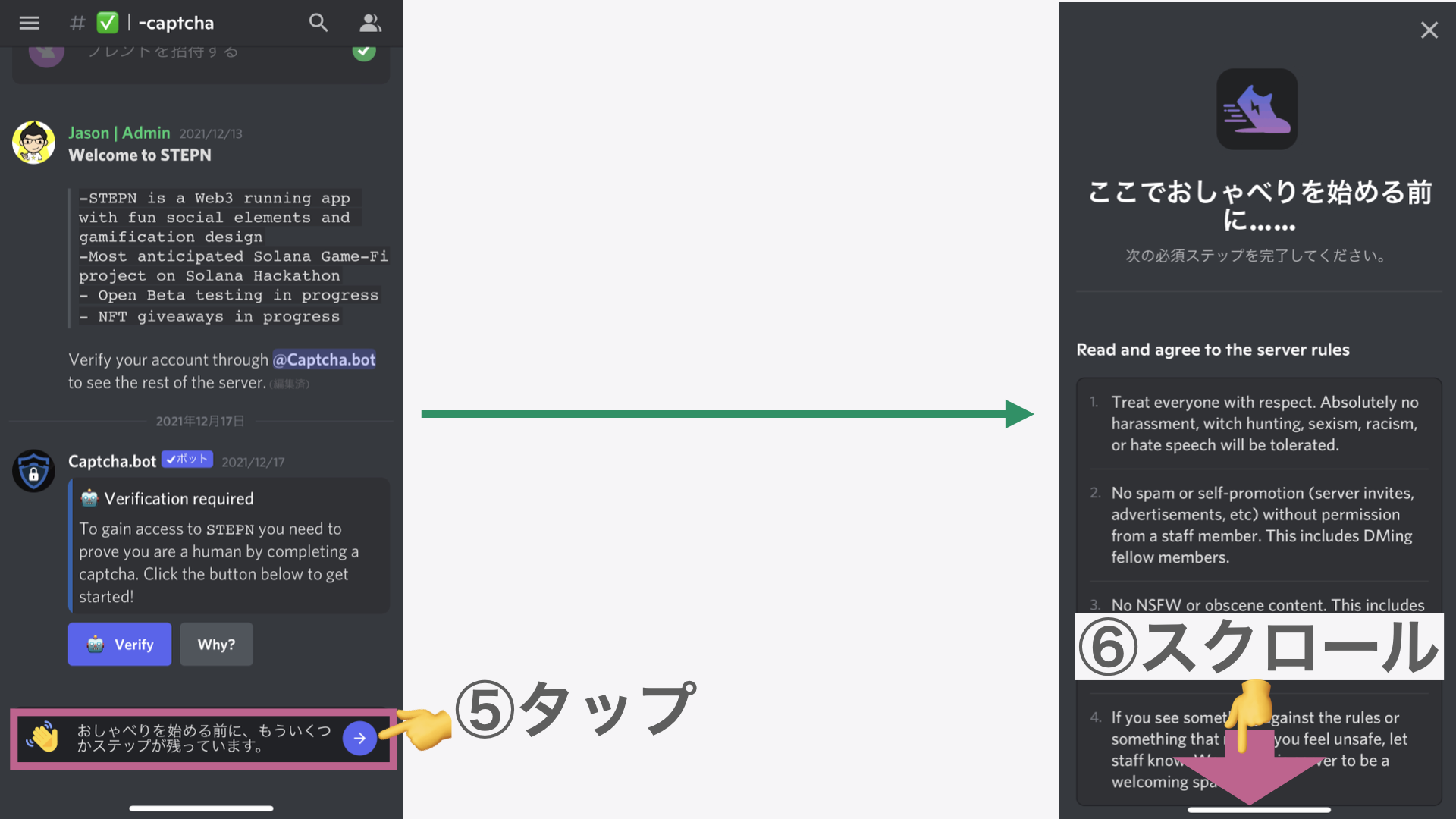Click the robot icon beside Verification required
The image size is (1456, 819).
click(89, 498)
